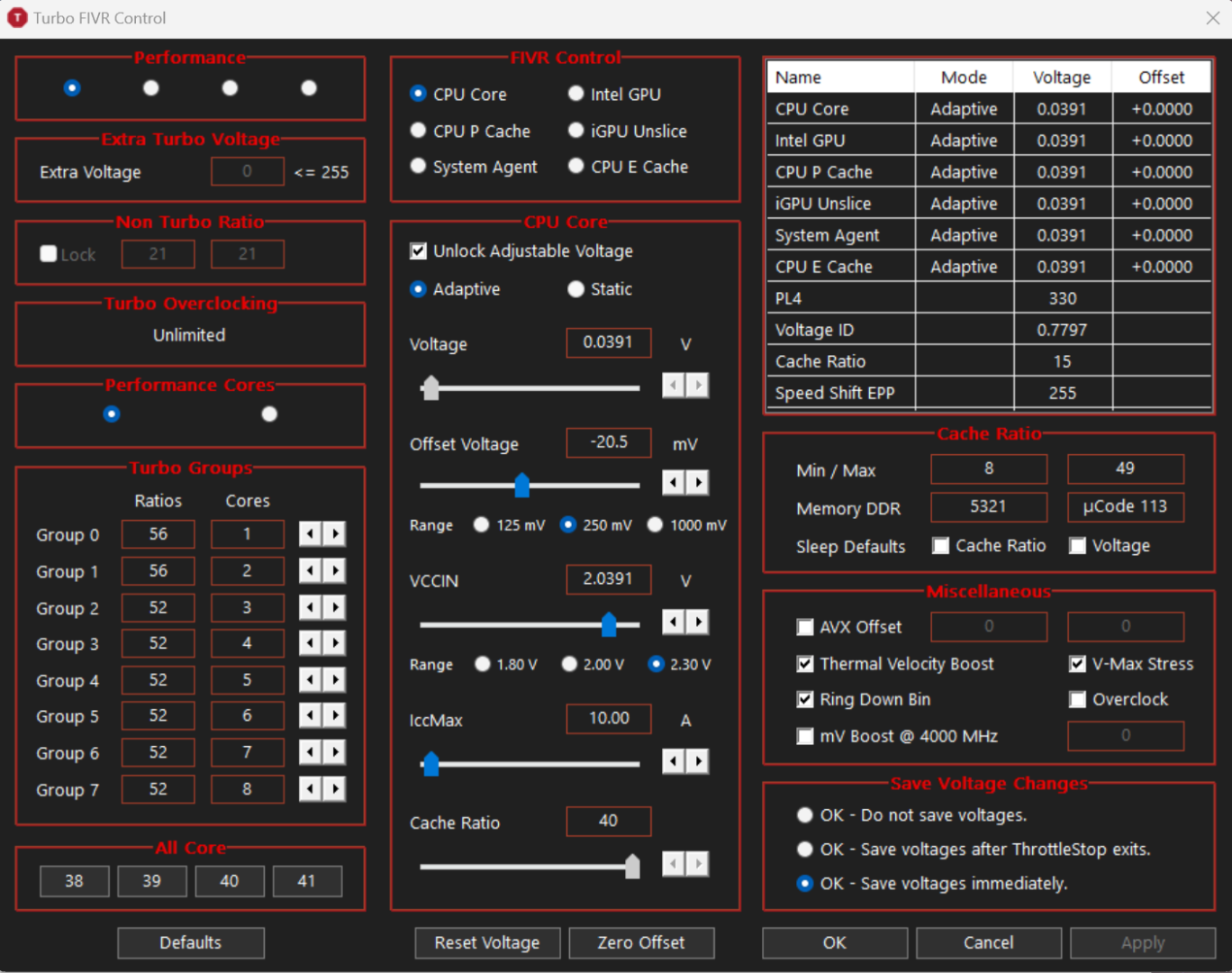Close the Turbo FIVR Control window
Image resolution: width=1232 pixels, height=973 pixels.
coord(1212,18)
